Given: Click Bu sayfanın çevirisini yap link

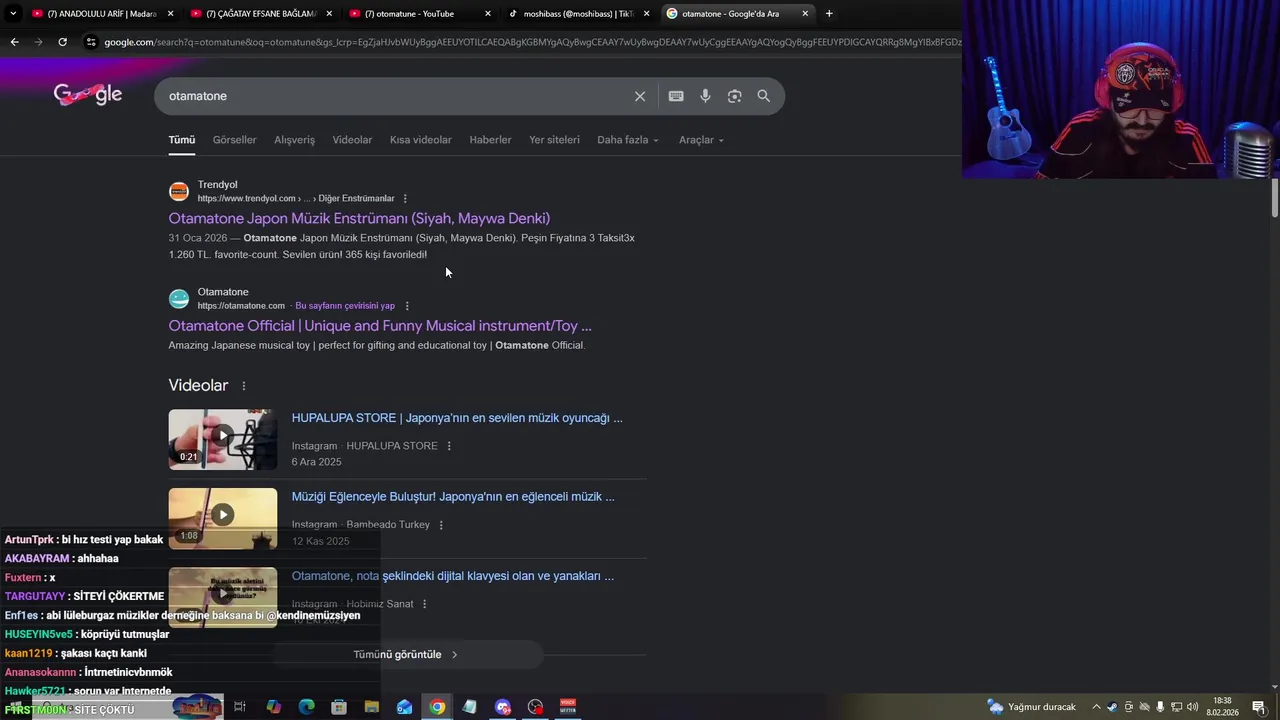Looking at the screenshot, I should [345, 306].
